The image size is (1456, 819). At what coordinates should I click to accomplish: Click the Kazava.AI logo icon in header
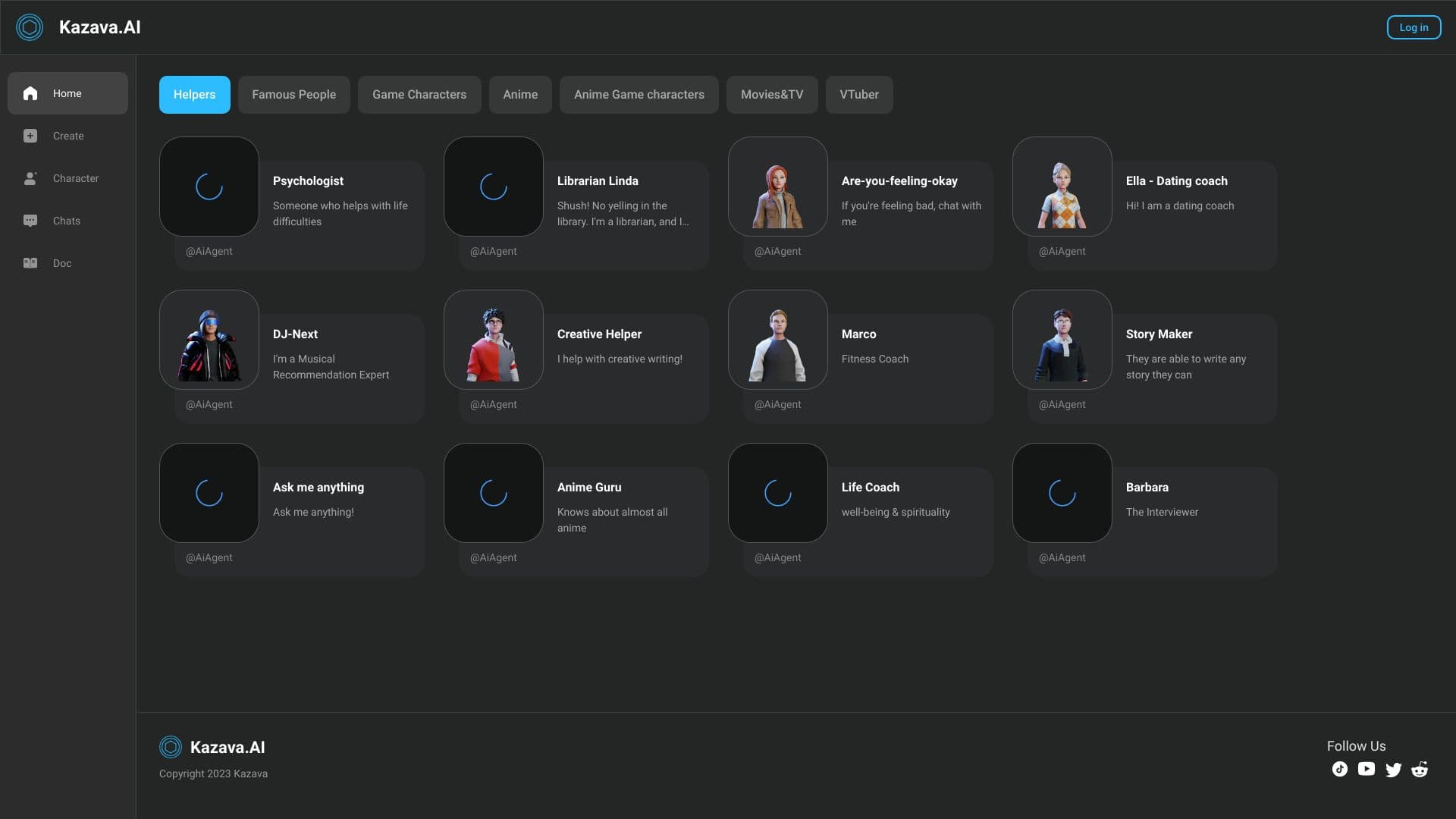[x=30, y=27]
